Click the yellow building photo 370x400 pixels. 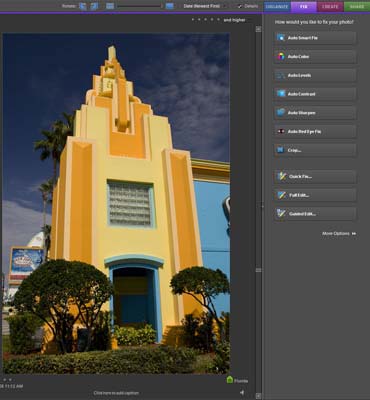point(116,203)
